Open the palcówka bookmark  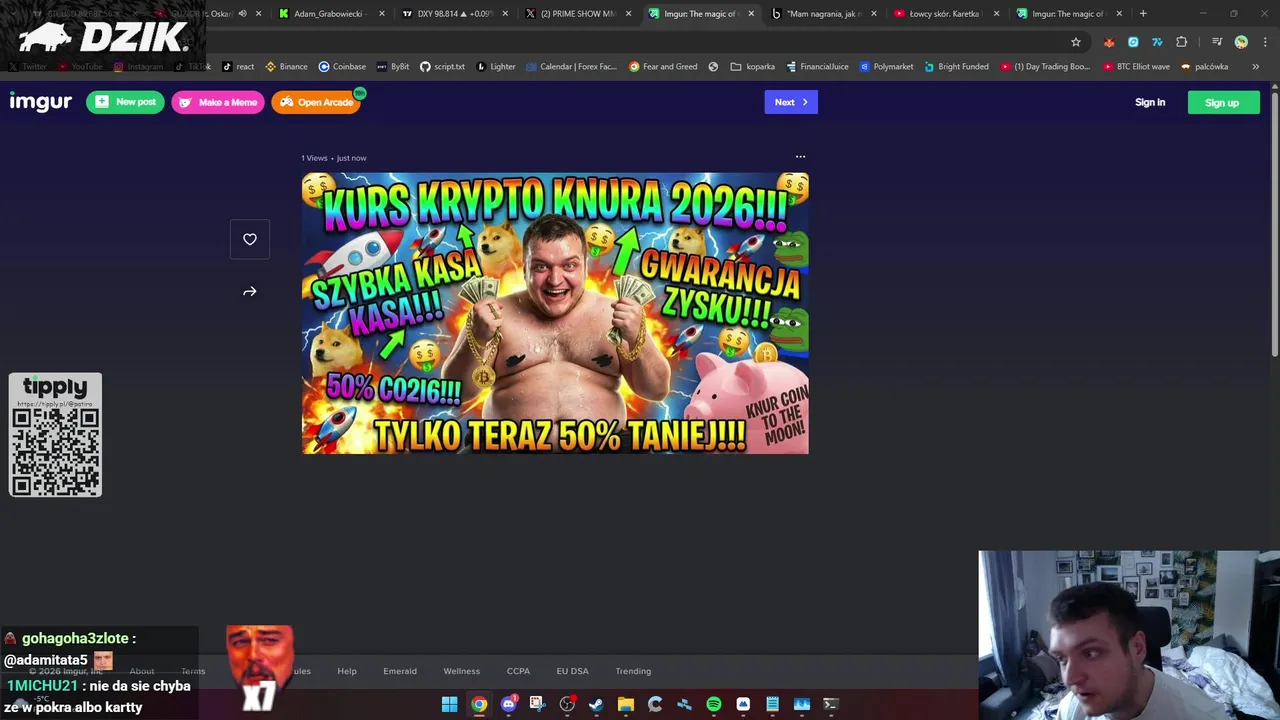(1204, 67)
